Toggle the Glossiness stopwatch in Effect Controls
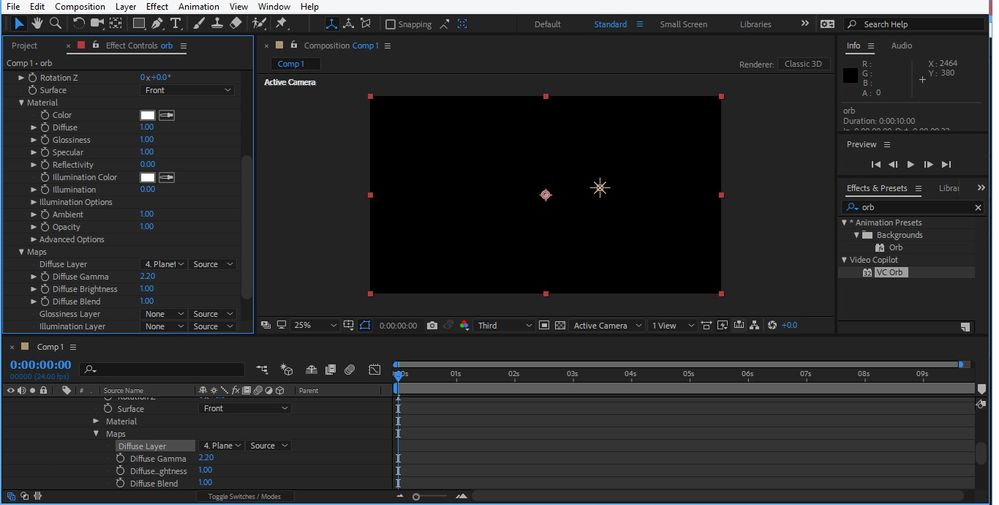Viewport: 999px width, 505px height. [45, 140]
